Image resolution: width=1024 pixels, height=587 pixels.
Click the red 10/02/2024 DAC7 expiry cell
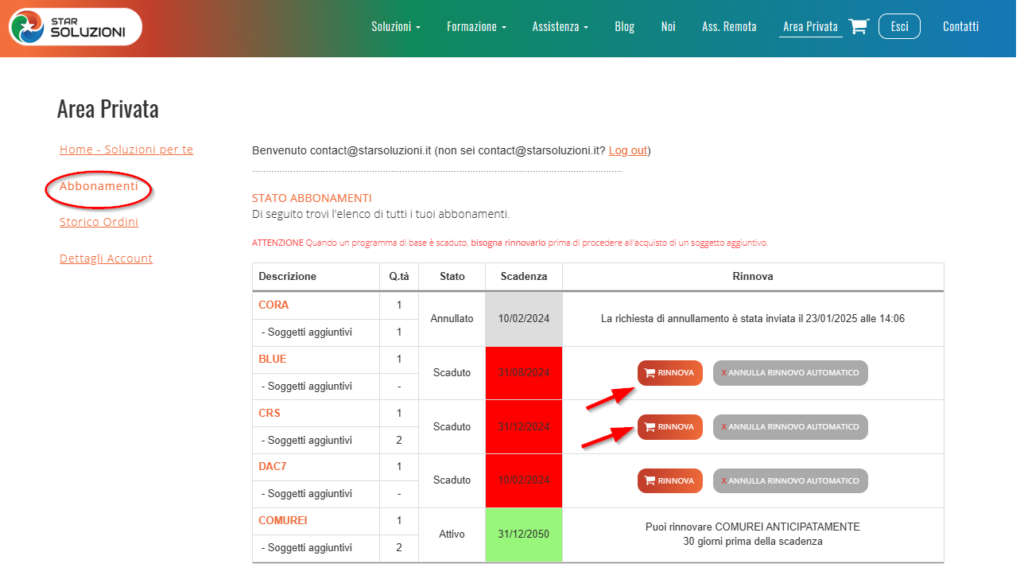pos(524,481)
